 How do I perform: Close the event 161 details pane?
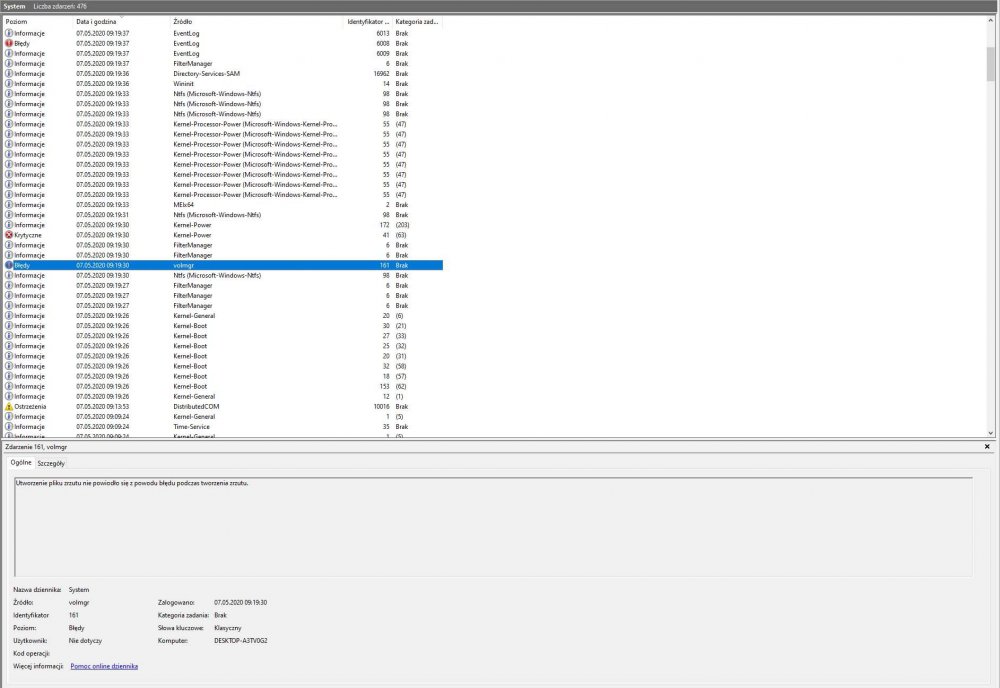[x=987, y=447]
